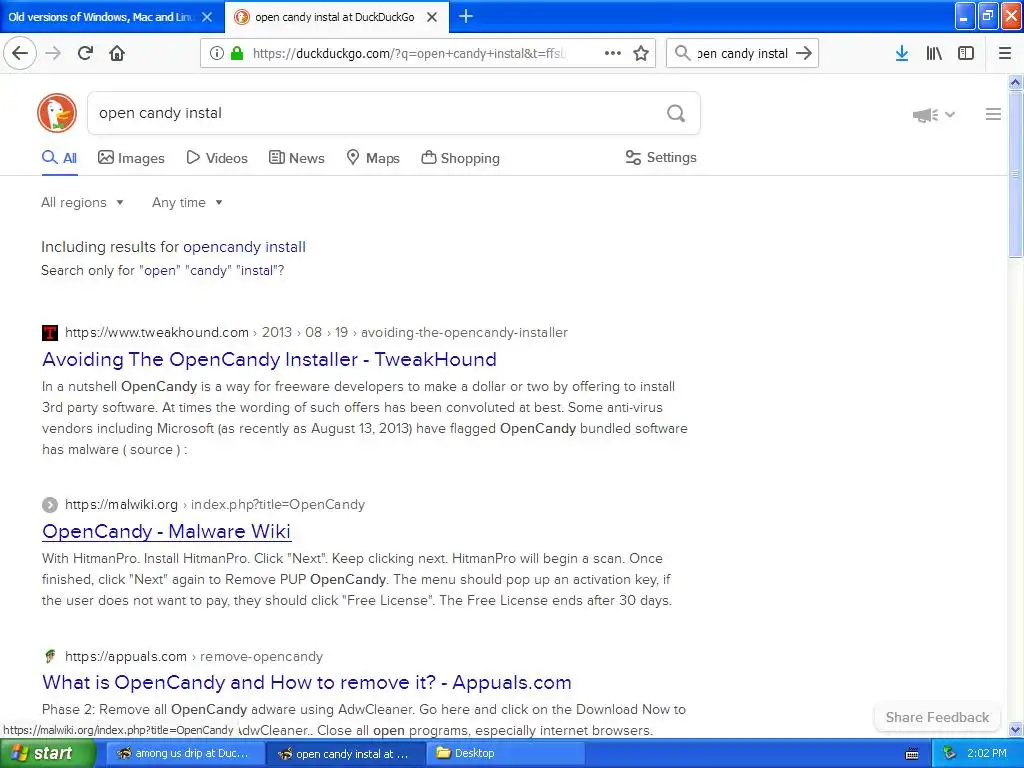Submit Firefox search bar with arrow button

[x=804, y=53]
